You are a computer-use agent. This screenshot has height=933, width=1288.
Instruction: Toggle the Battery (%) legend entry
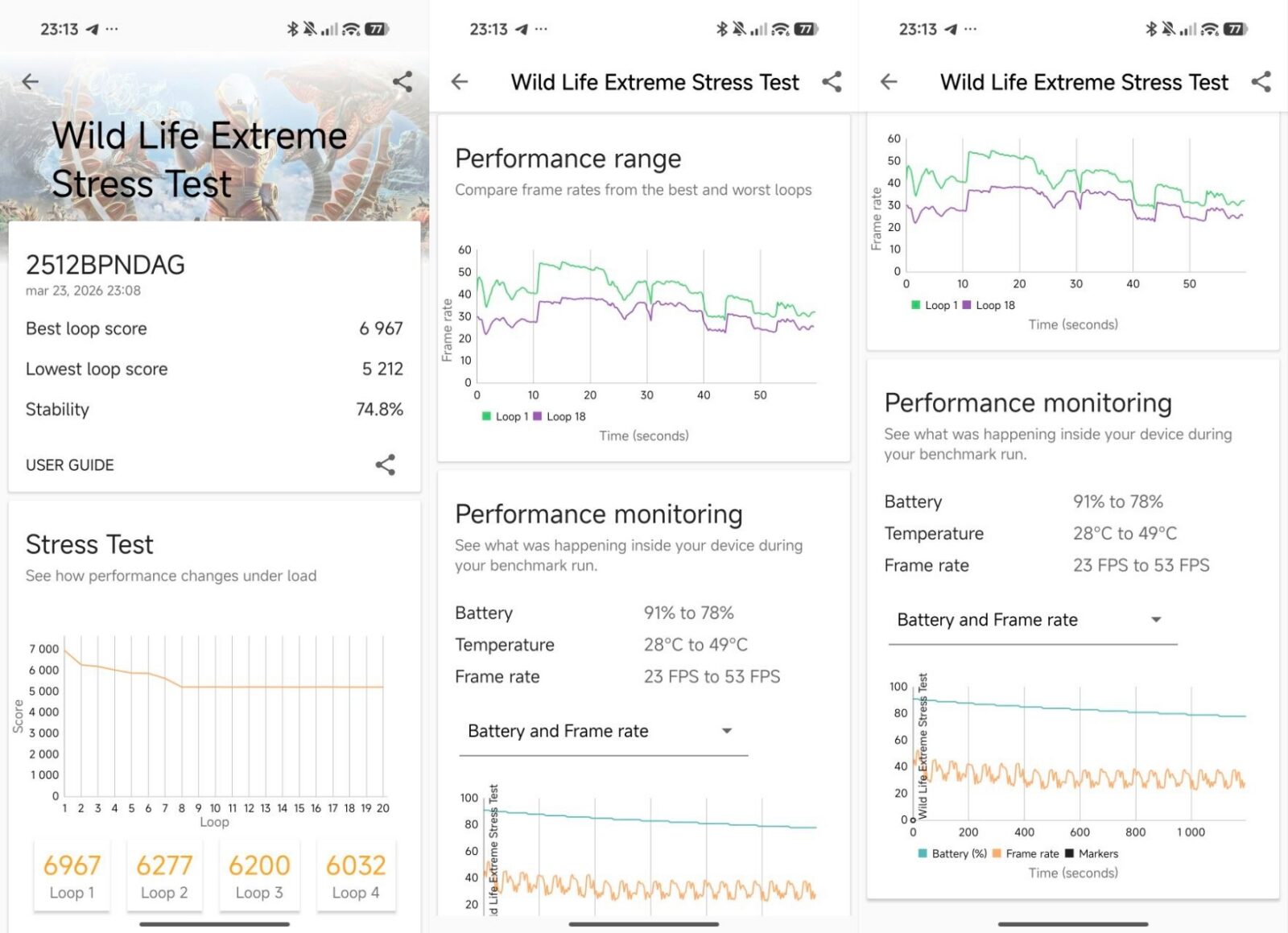point(952,853)
